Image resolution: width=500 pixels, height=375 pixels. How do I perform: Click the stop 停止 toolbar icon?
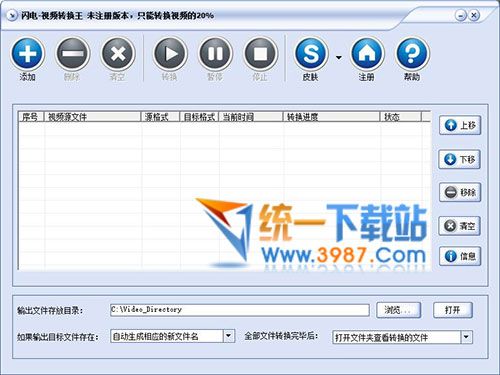pos(260,53)
